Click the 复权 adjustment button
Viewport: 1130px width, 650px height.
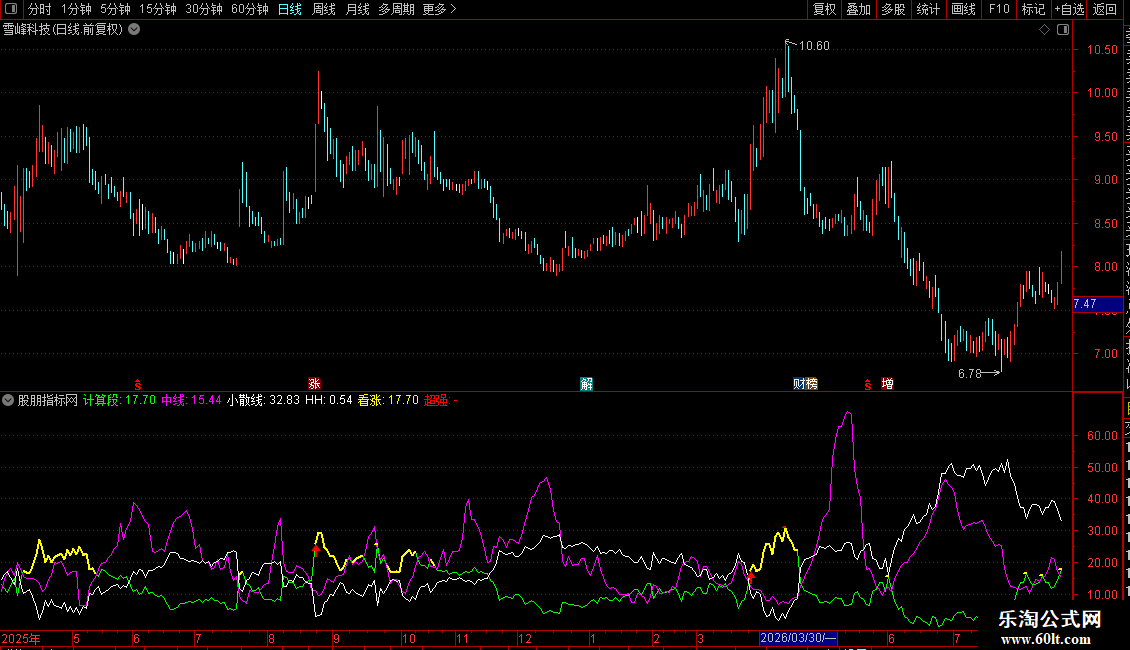click(824, 9)
